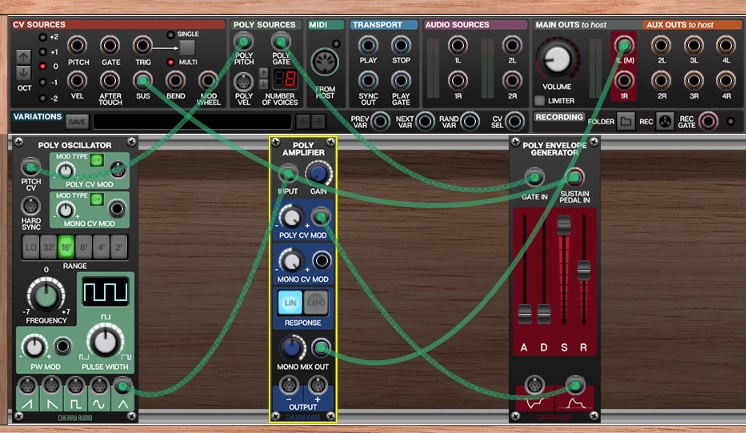
Task: Click the GATE jack in CV Sources
Action: click(x=110, y=46)
